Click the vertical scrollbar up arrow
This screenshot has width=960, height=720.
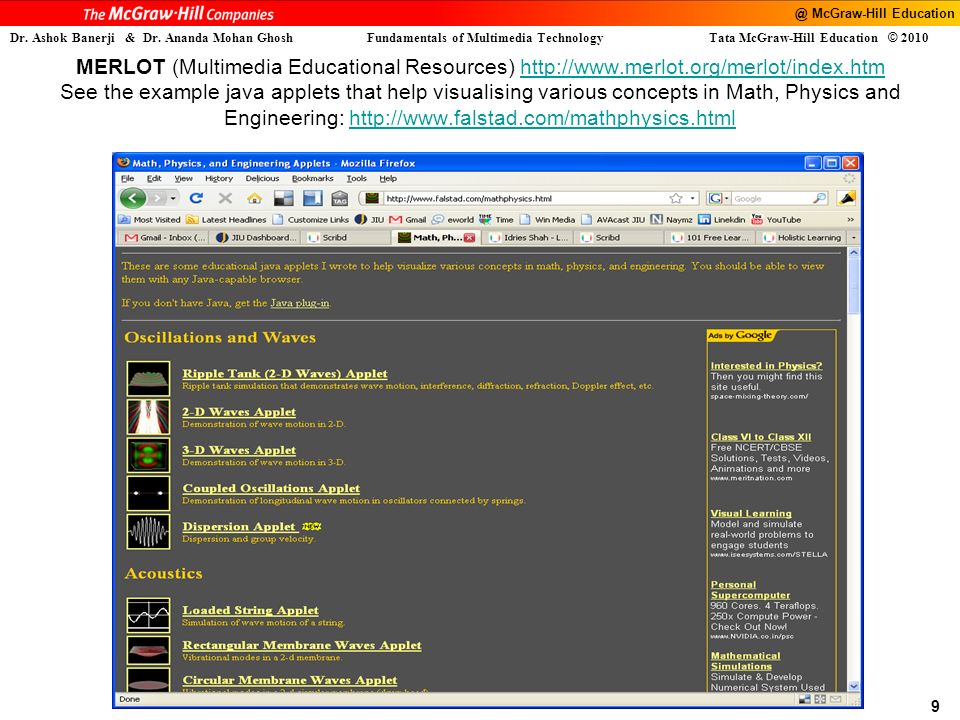[x=853, y=253]
